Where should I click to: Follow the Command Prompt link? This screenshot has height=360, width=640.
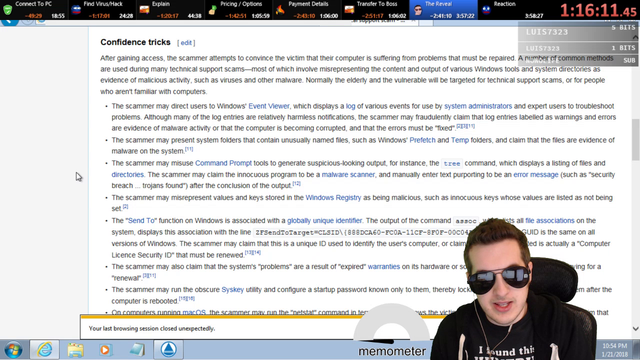tap(223, 163)
